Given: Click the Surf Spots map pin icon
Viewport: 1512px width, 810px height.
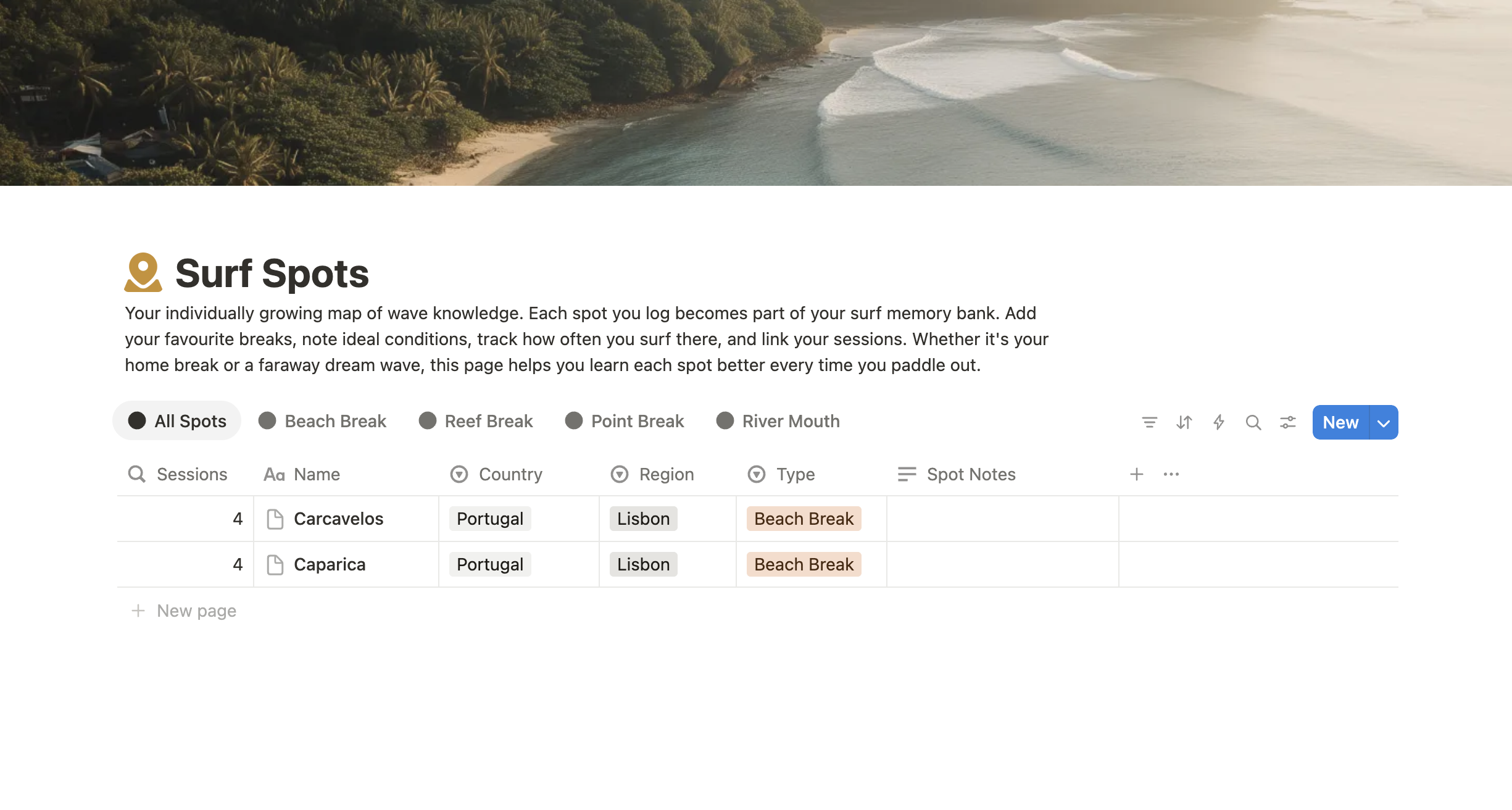Looking at the screenshot, I should point(143,272).
